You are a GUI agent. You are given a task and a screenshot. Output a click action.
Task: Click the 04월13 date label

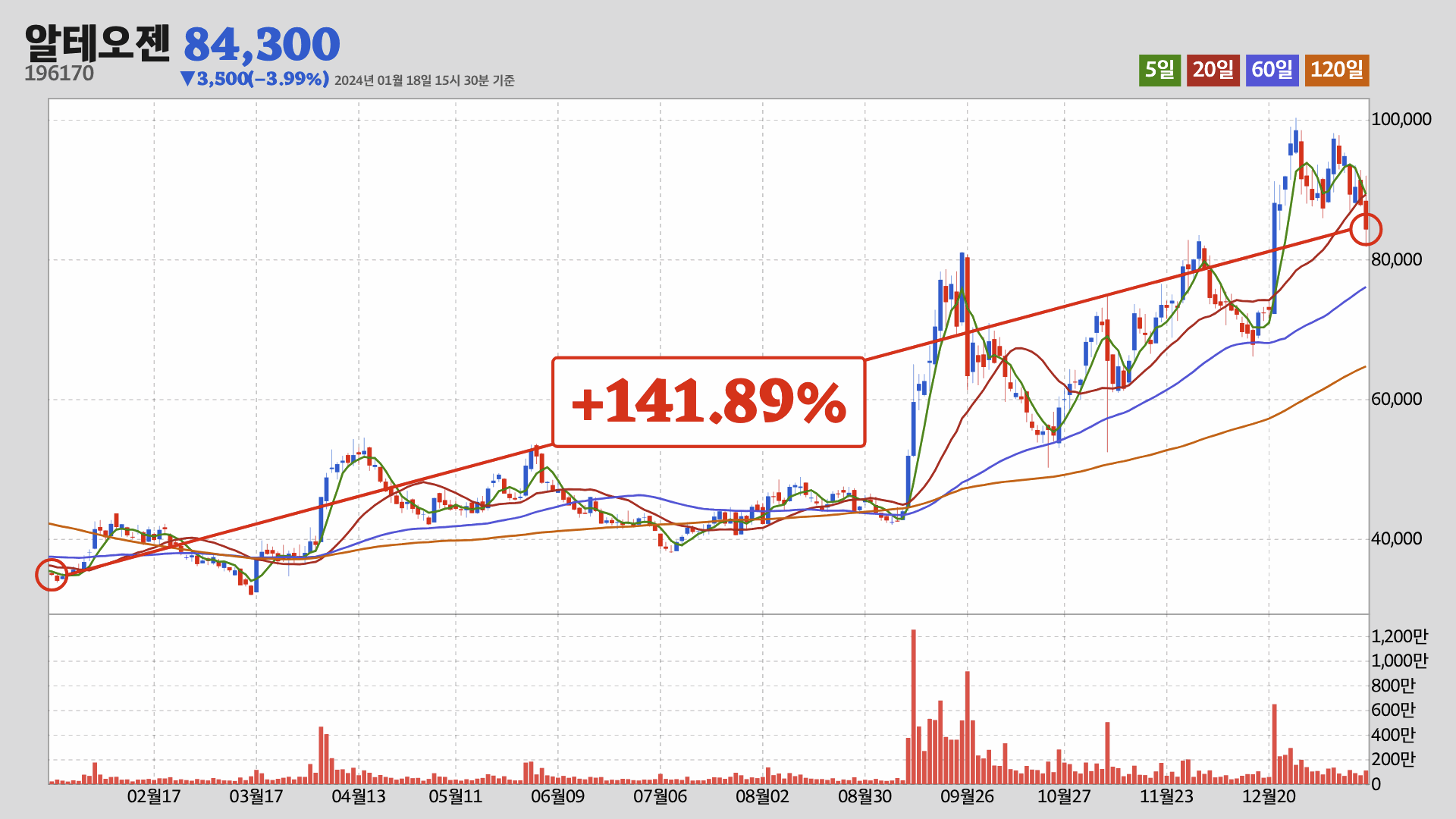[359, 796]
